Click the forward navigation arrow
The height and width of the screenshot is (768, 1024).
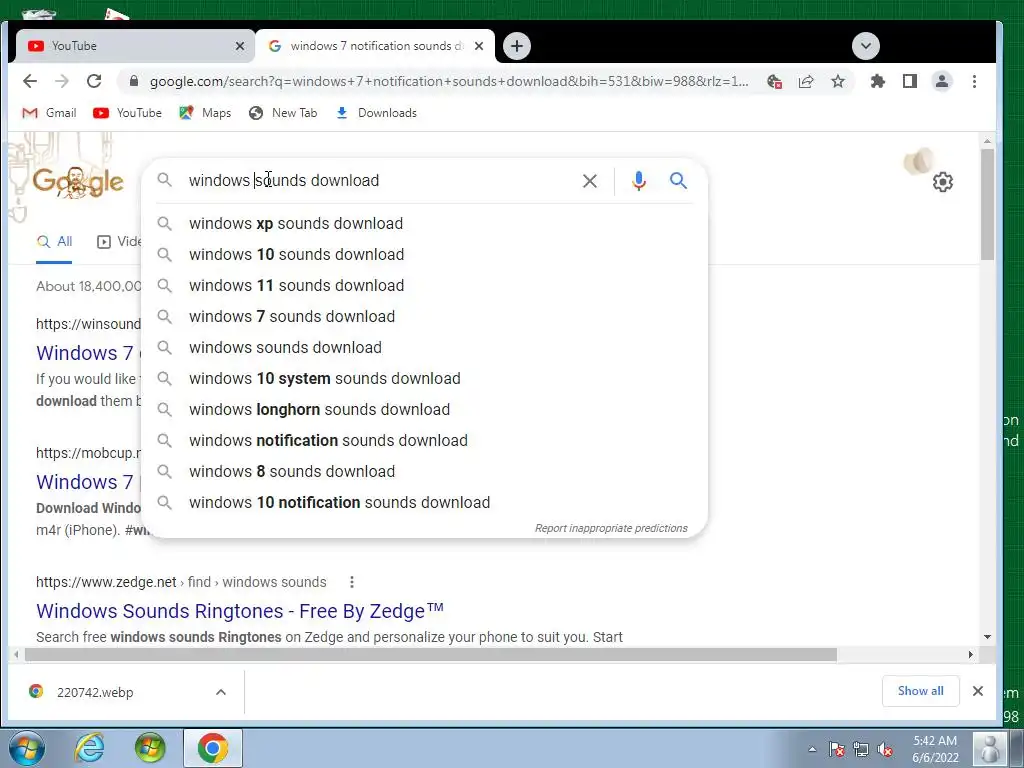click(62, 81)
